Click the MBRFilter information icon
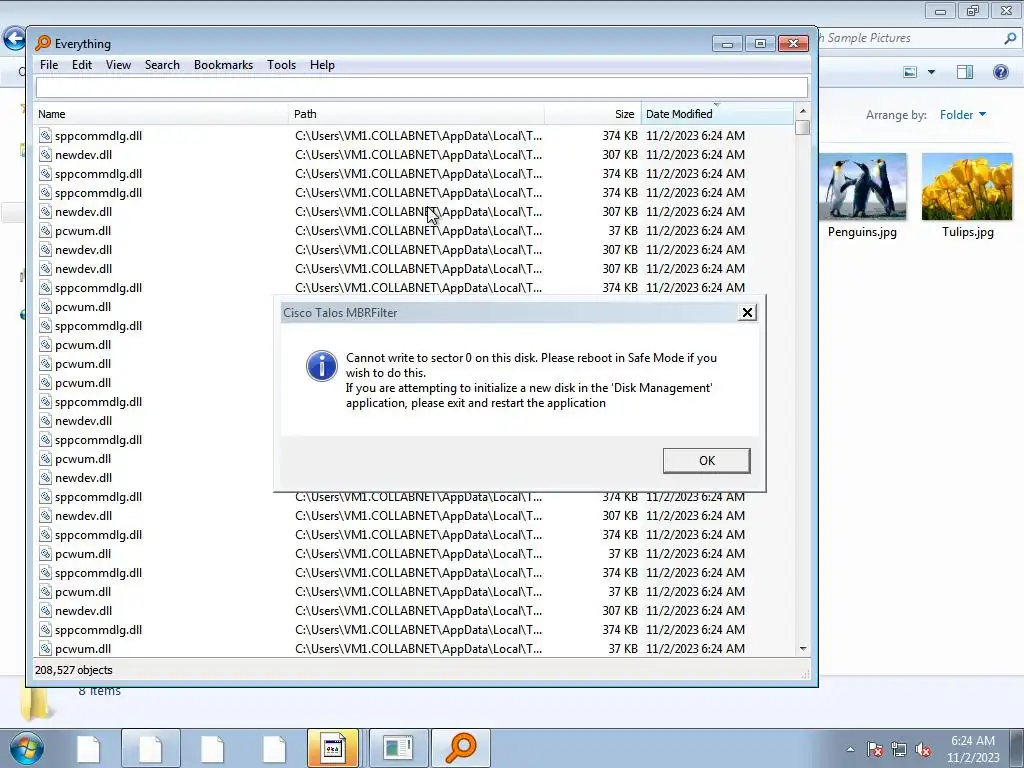This screenshot has height=768, width=1024. click(321, 366)
